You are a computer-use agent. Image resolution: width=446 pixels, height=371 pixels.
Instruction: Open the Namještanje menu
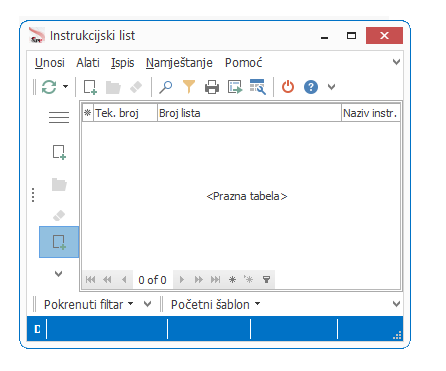(x=179, y=63)
